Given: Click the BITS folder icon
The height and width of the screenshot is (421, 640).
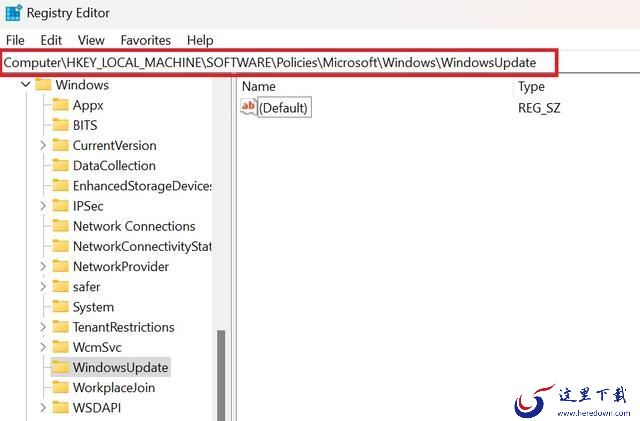Looking at the screenshot, I should [60, 125].
